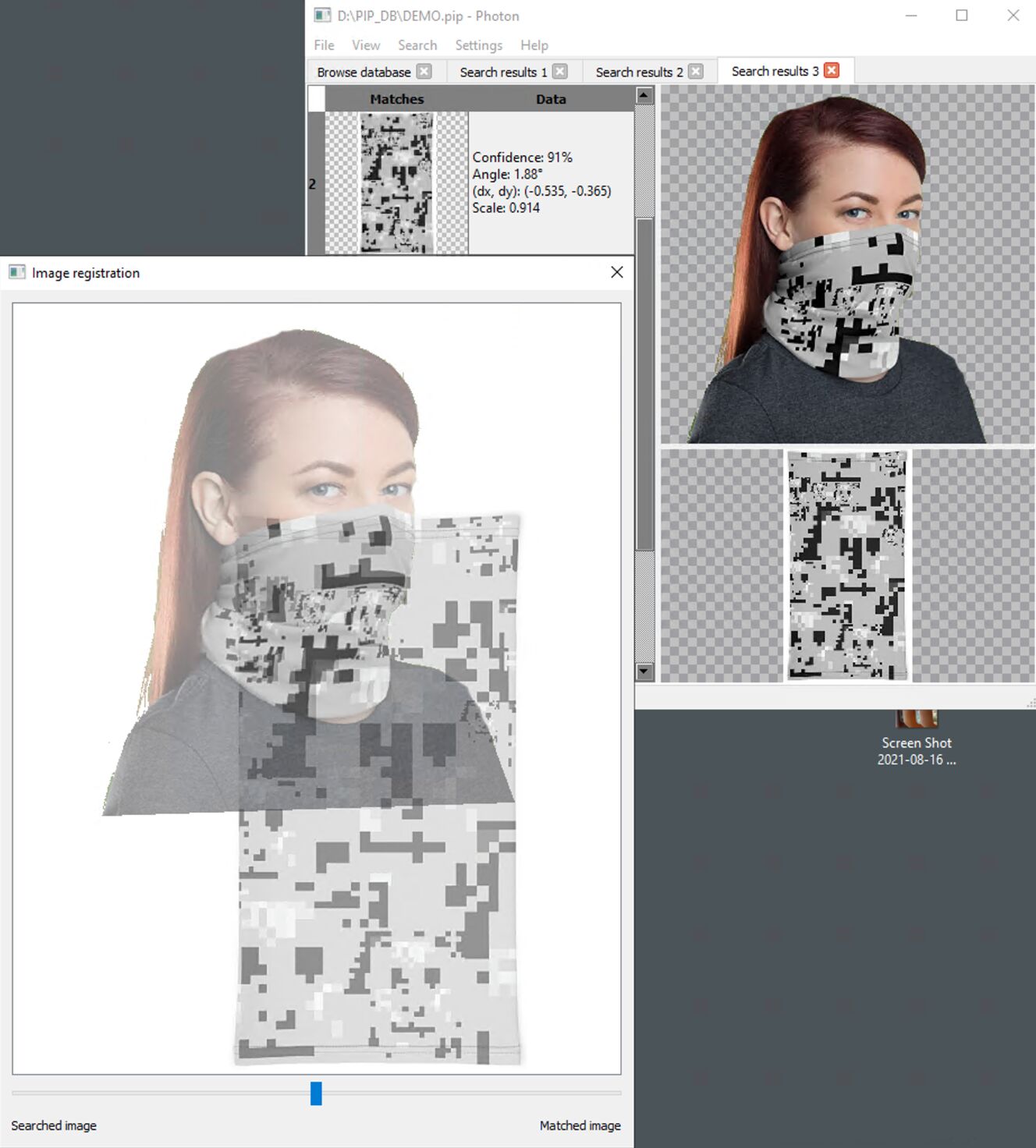Close the Image registration dialog
Screen dimensions: 1036x1148
point(616,272)
